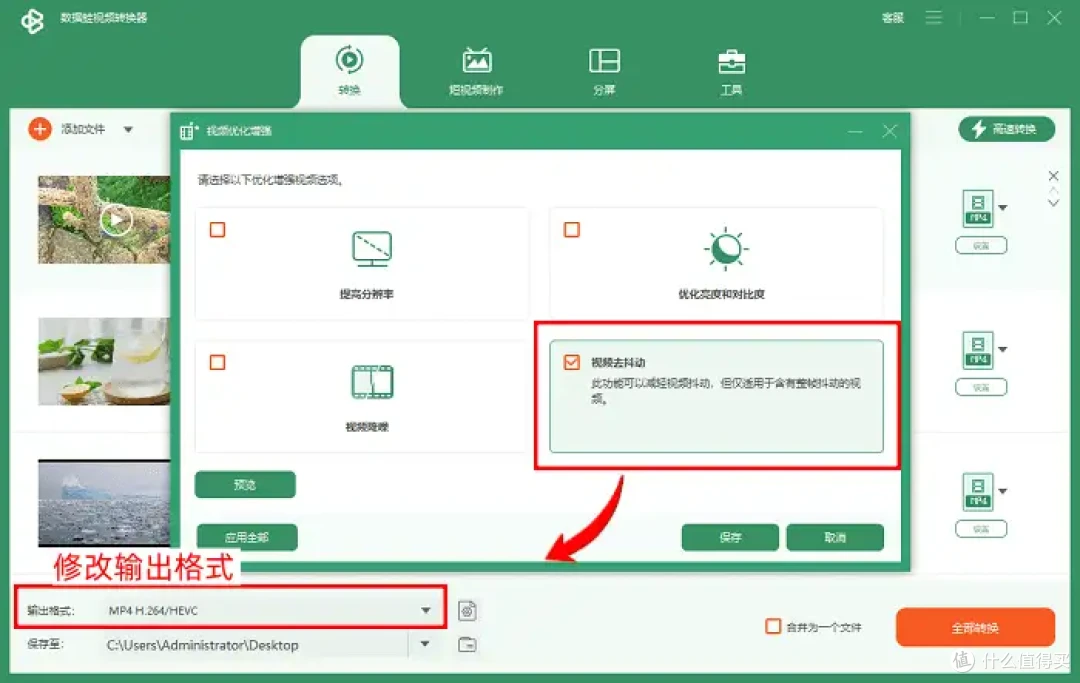Click the 保存 save button
The image size is (1080, 683).
(730, 537)
